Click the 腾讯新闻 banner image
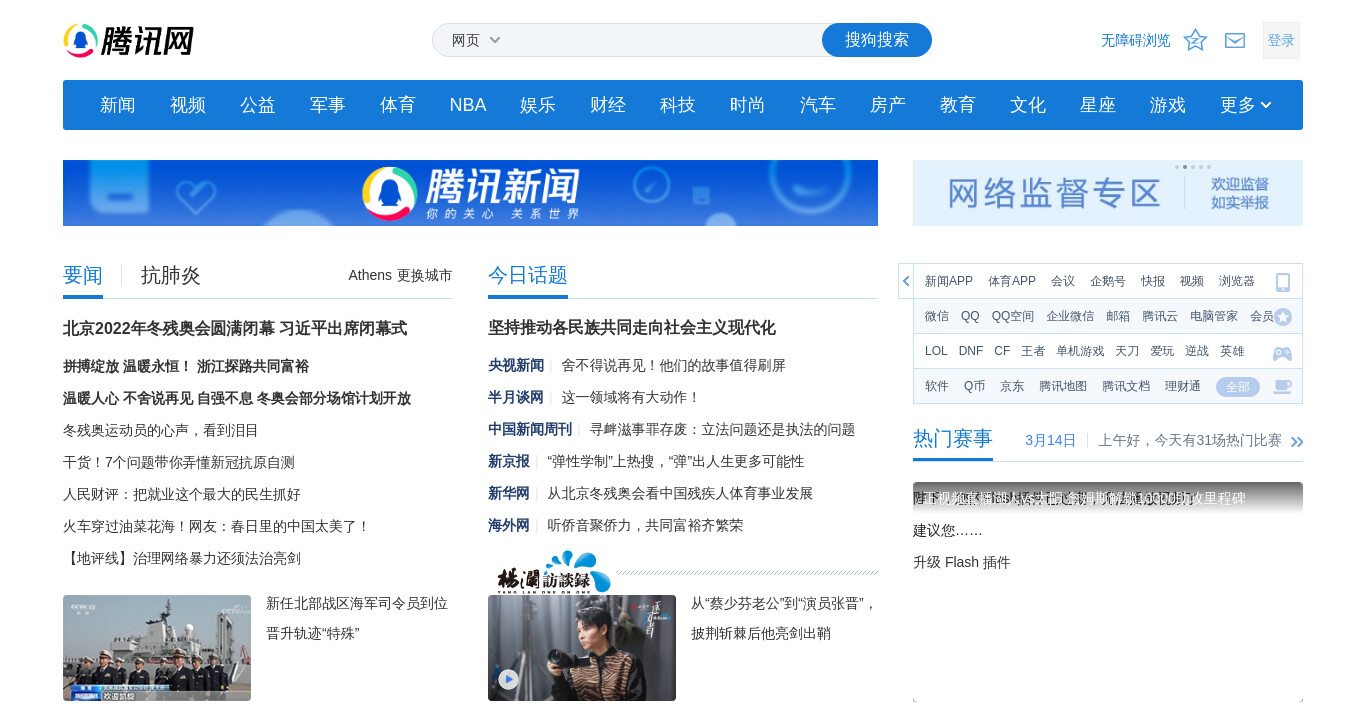Screen dimensions: 1366x728 pyautogui.click(x=470, y=193)
